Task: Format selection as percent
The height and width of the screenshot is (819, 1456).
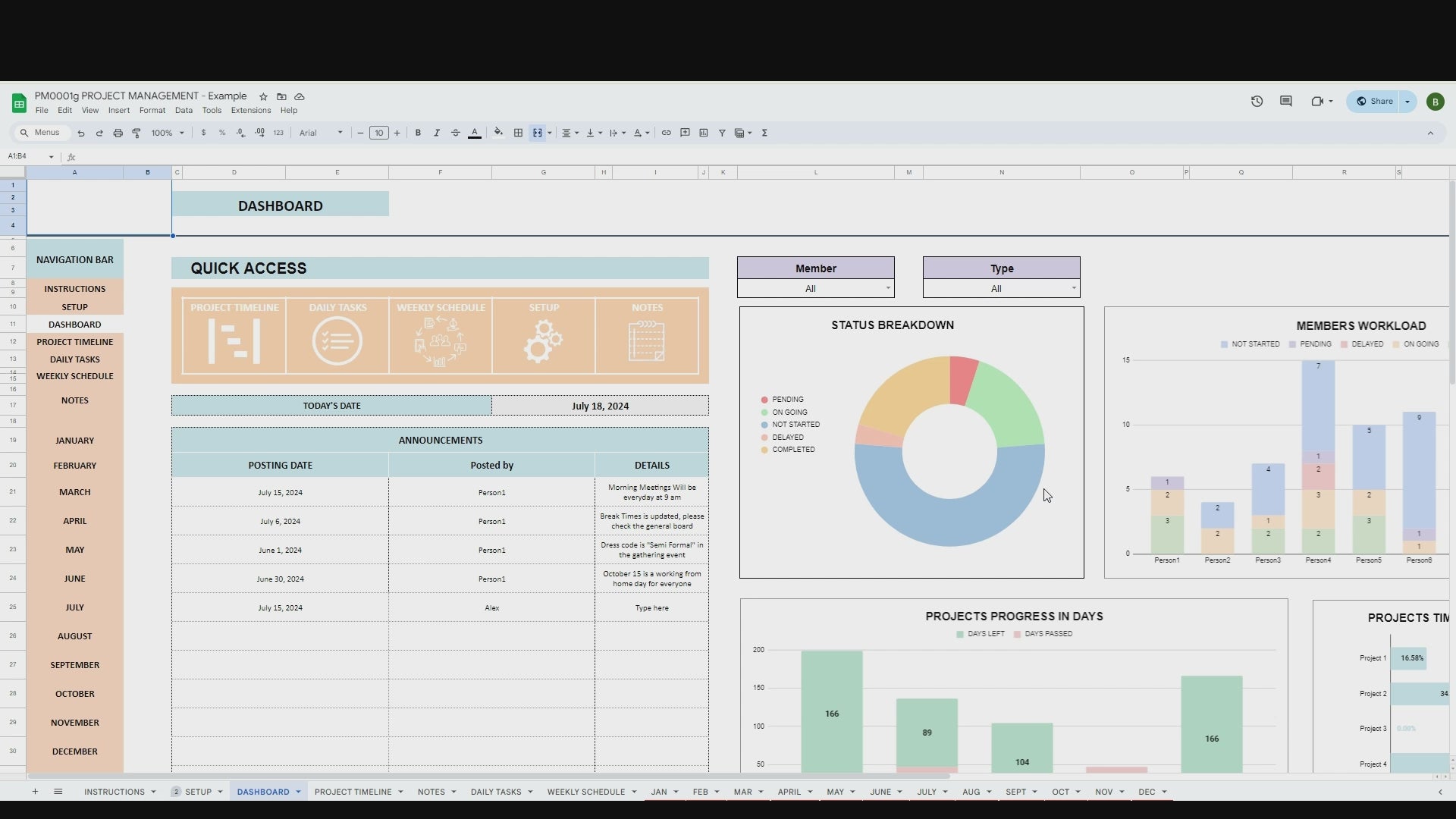Action: tap(222, 133)
